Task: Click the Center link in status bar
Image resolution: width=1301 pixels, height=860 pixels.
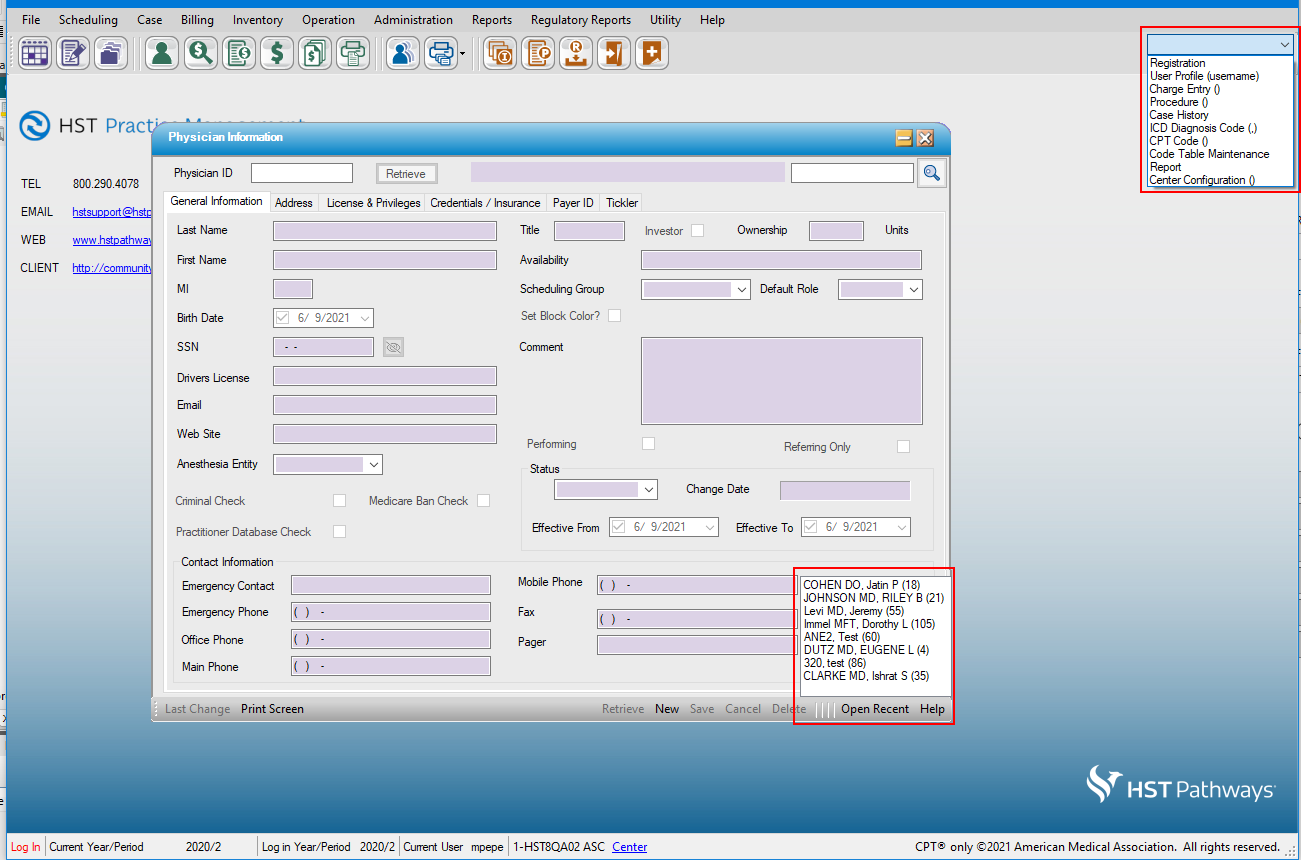Action: coord(629,847)
